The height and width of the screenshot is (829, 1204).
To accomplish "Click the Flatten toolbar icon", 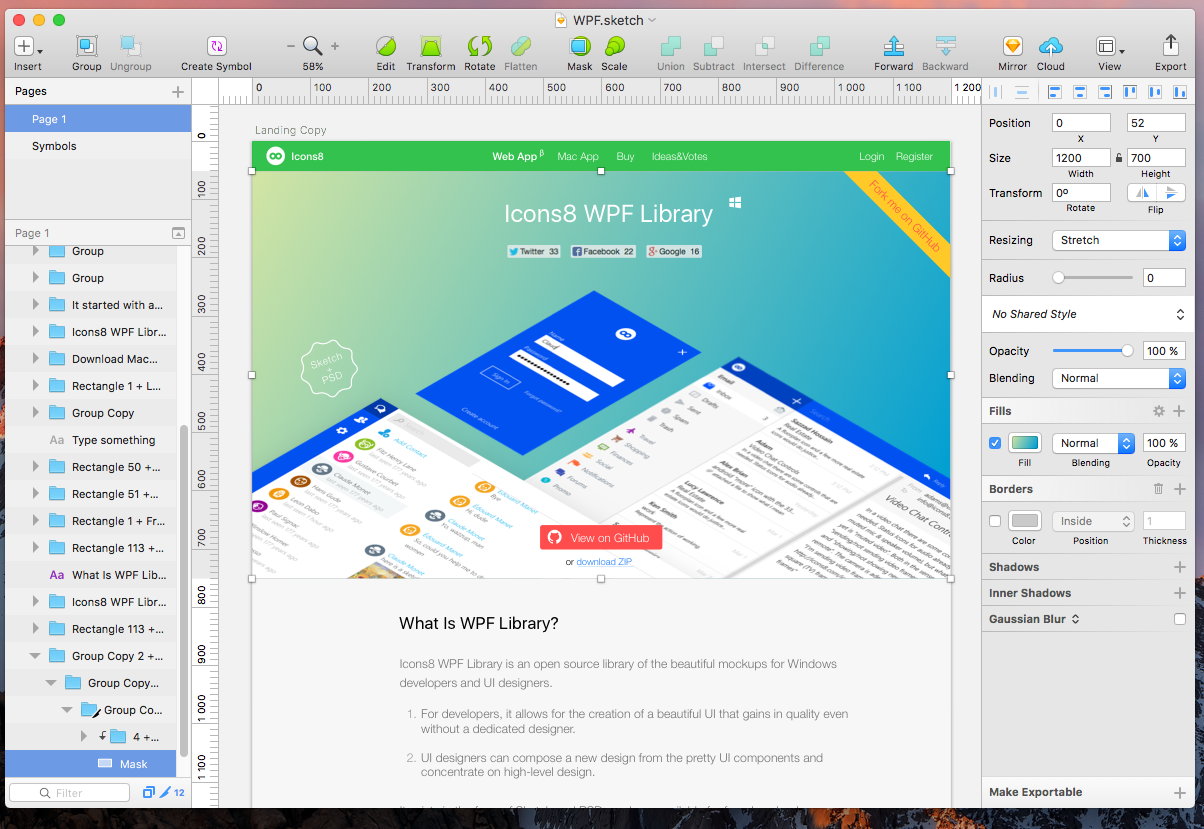I will click(x=521, y=46).
